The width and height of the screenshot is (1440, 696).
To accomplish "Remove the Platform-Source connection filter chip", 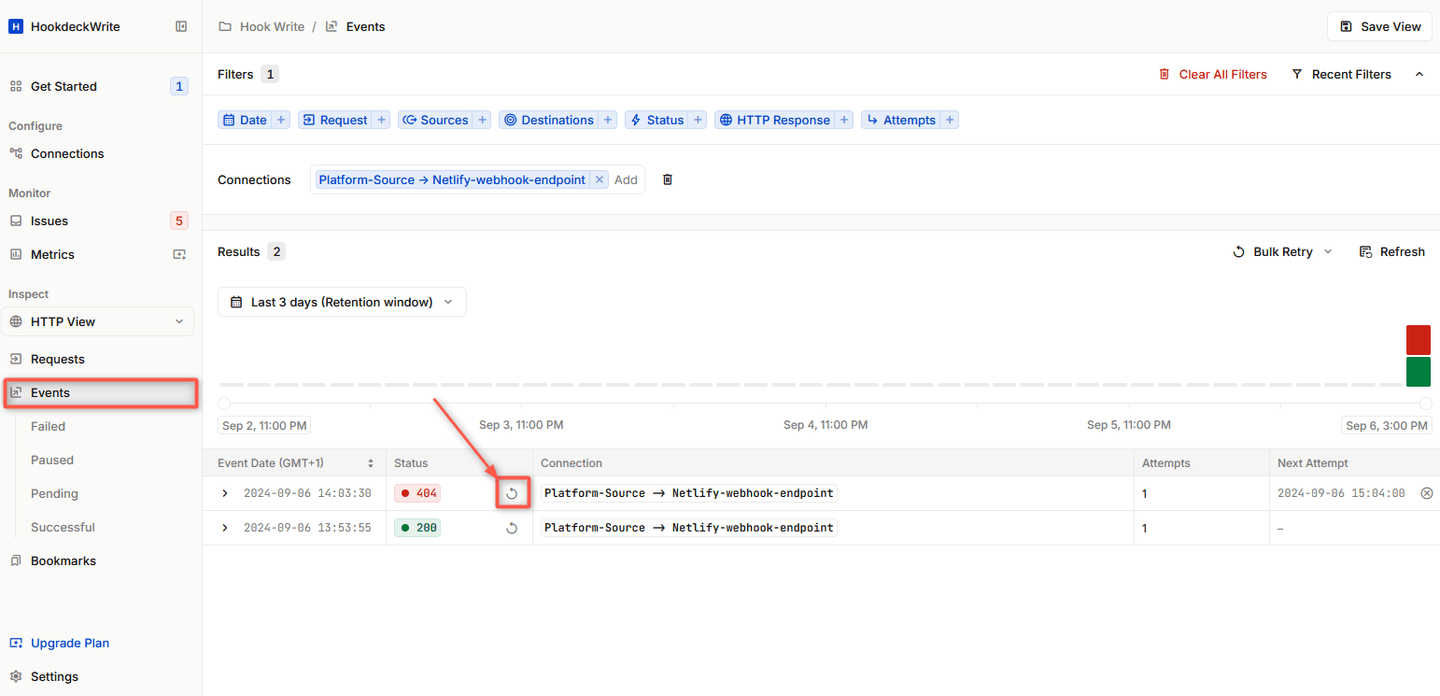I will 598,179.
